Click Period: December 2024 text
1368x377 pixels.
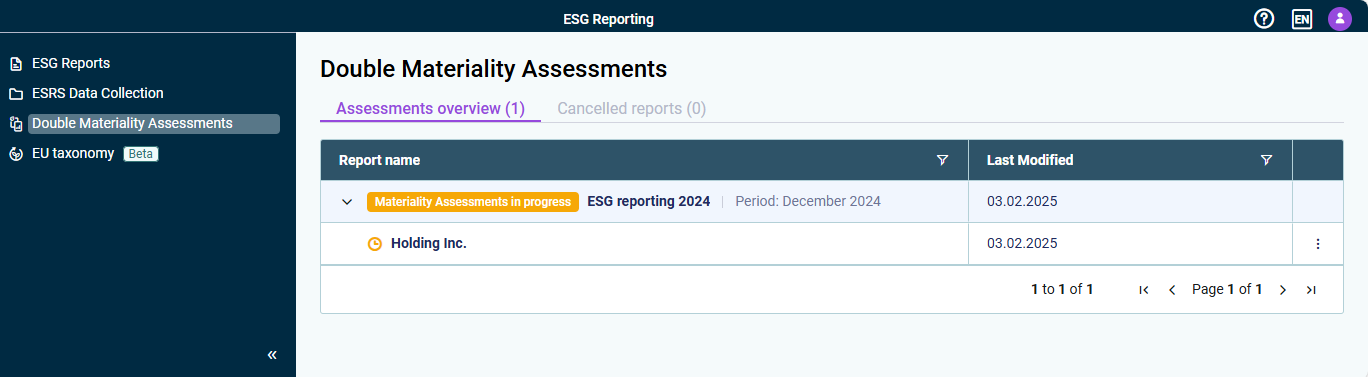point(808,201)
